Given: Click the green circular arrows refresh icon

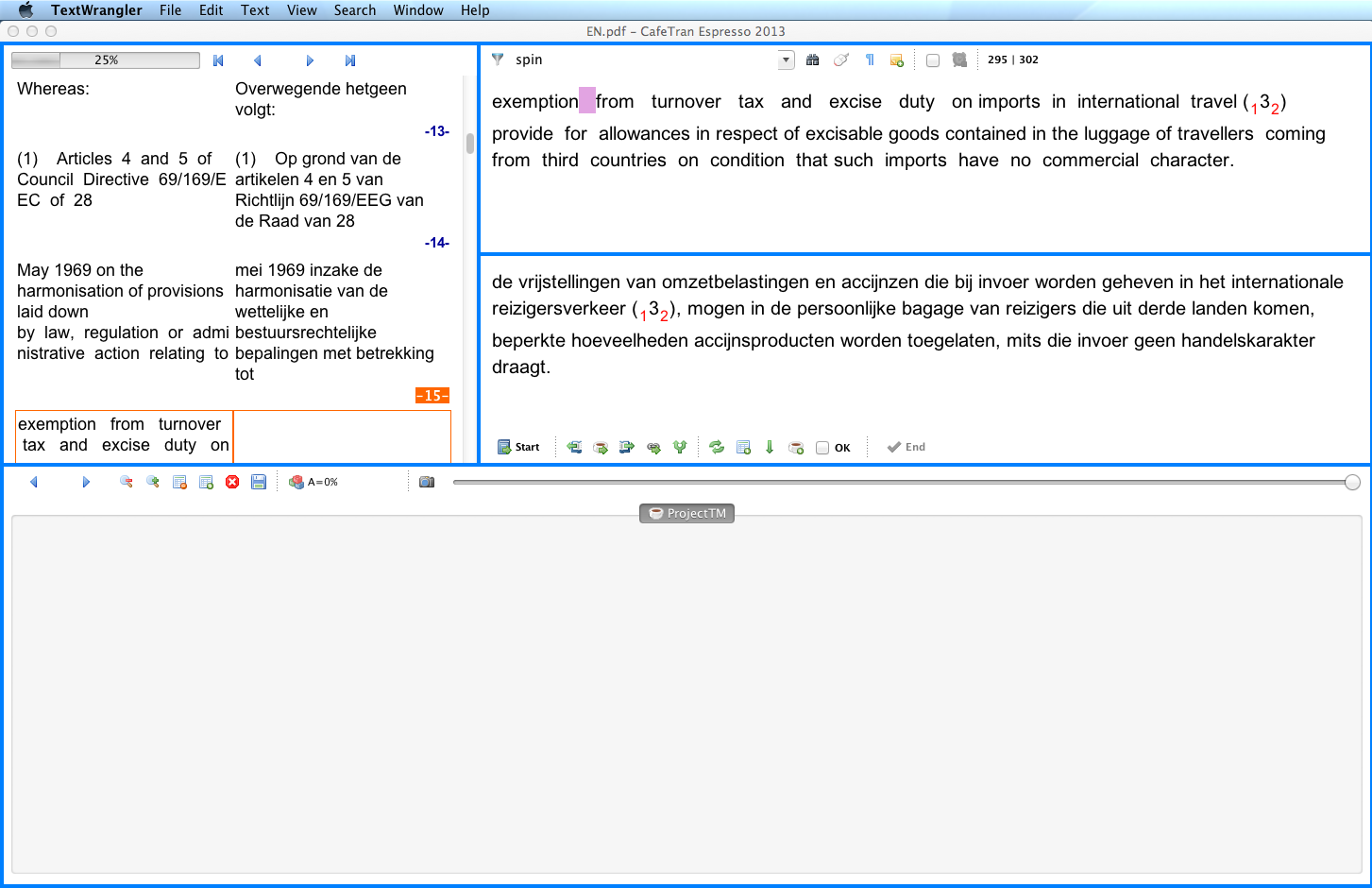Looking at the screenshot, I should [x=717, y=448].
